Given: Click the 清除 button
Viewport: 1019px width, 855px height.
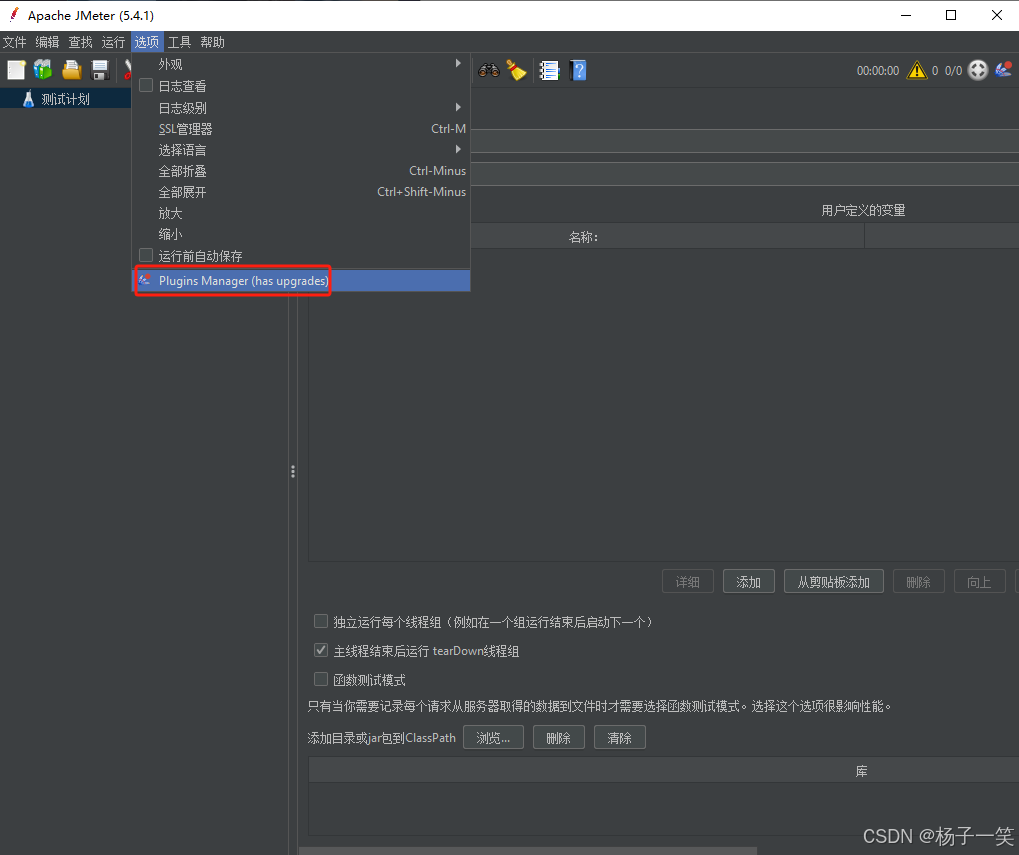Looking at the screenshot, I should click(x=620, y=737).
